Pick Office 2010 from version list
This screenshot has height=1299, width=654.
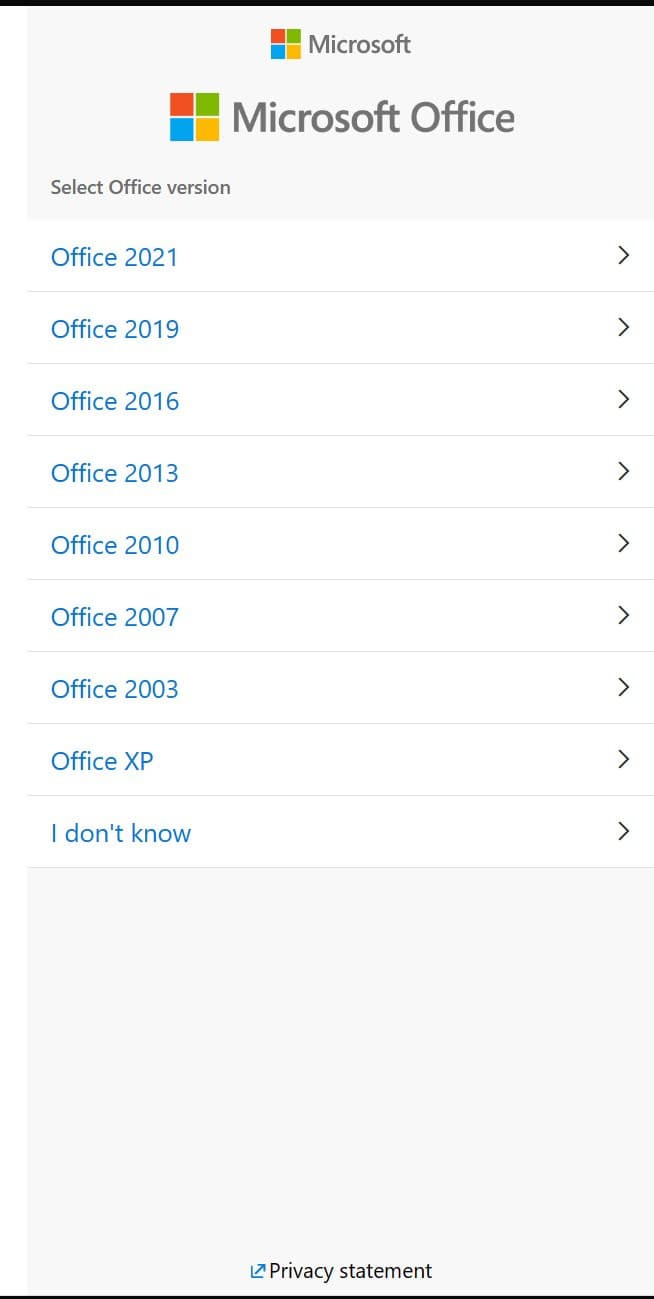tap(115, 545)
